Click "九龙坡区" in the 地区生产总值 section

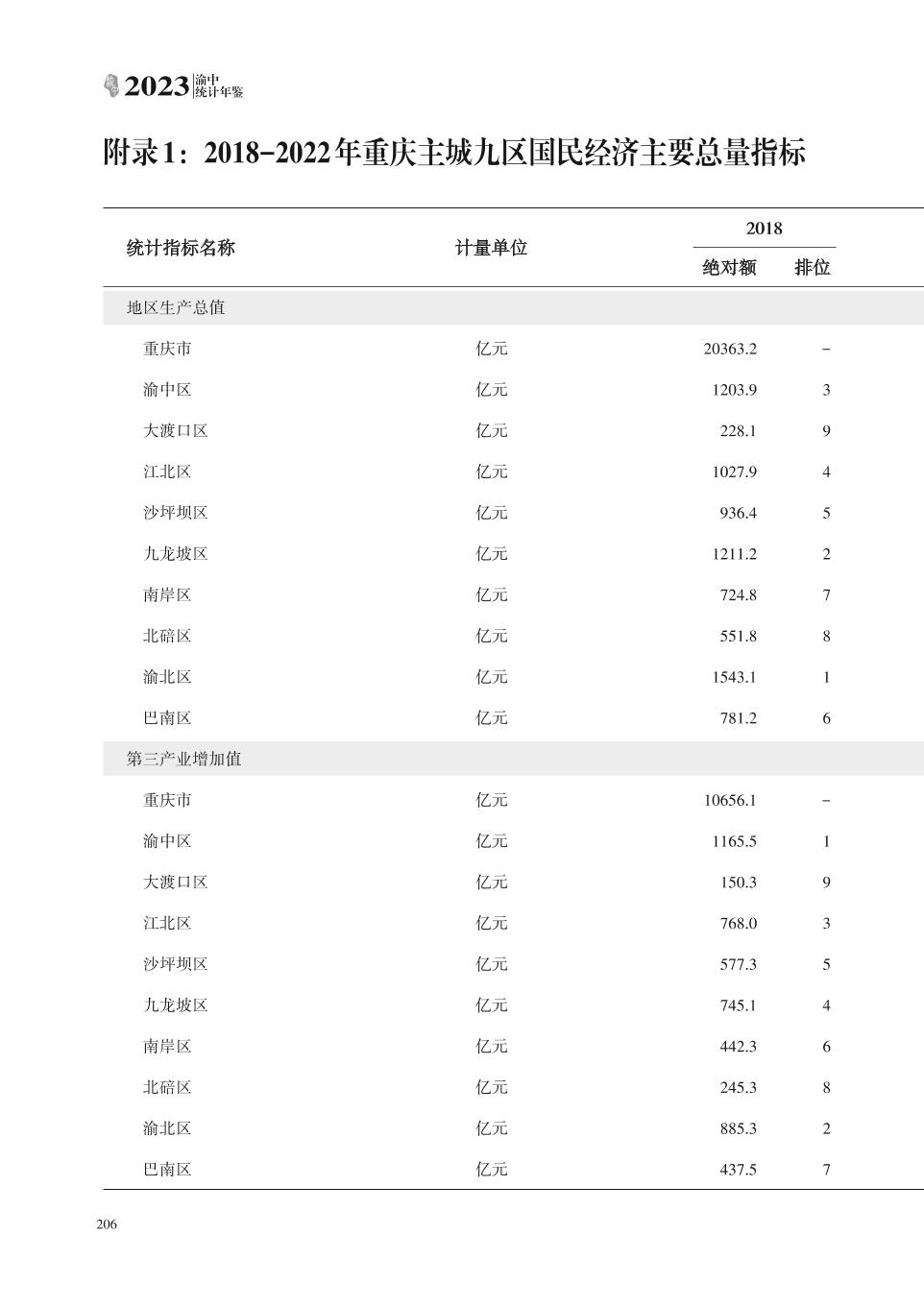[176, 554]
